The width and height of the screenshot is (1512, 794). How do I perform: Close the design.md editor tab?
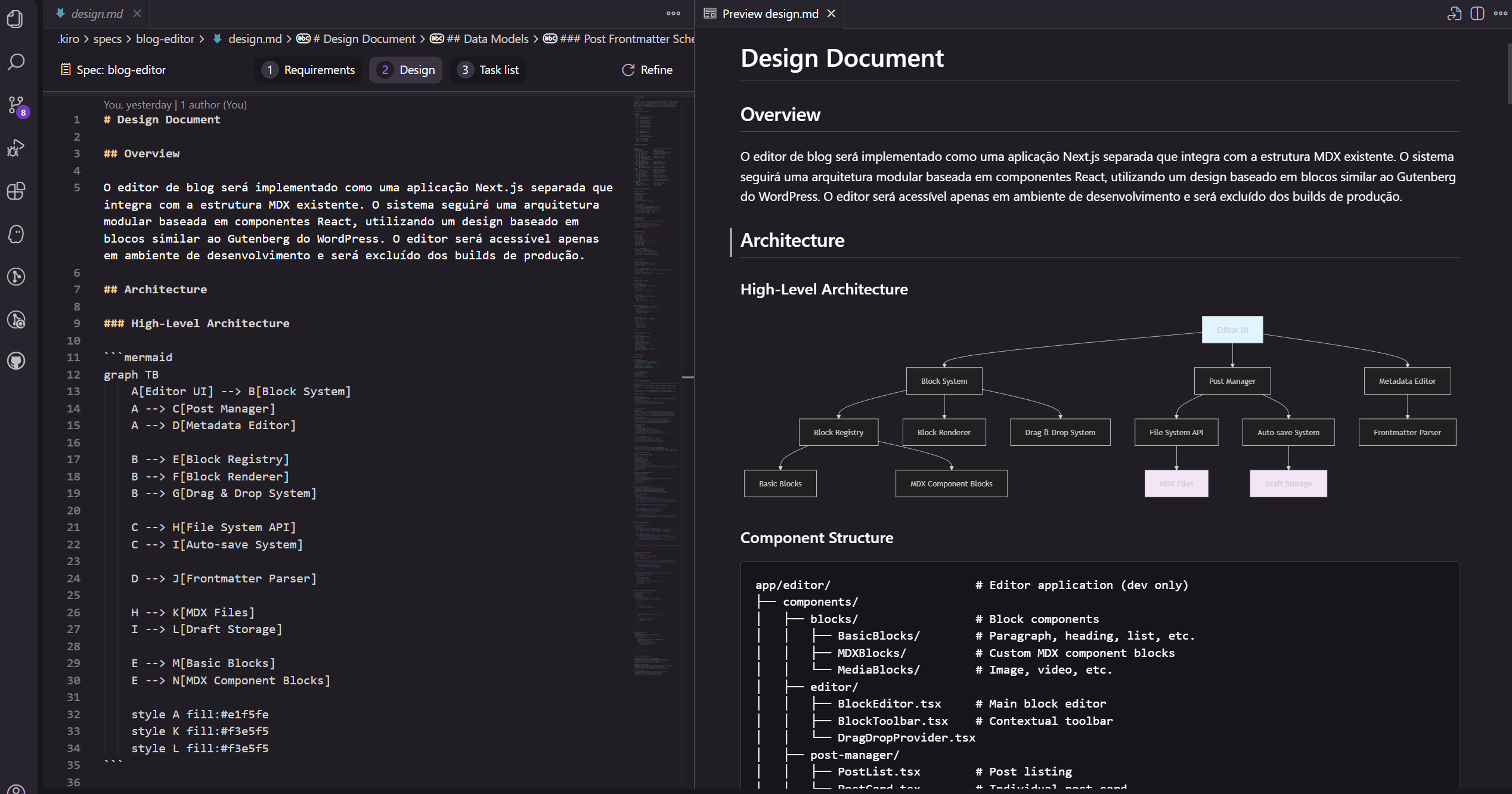(137, 13)
